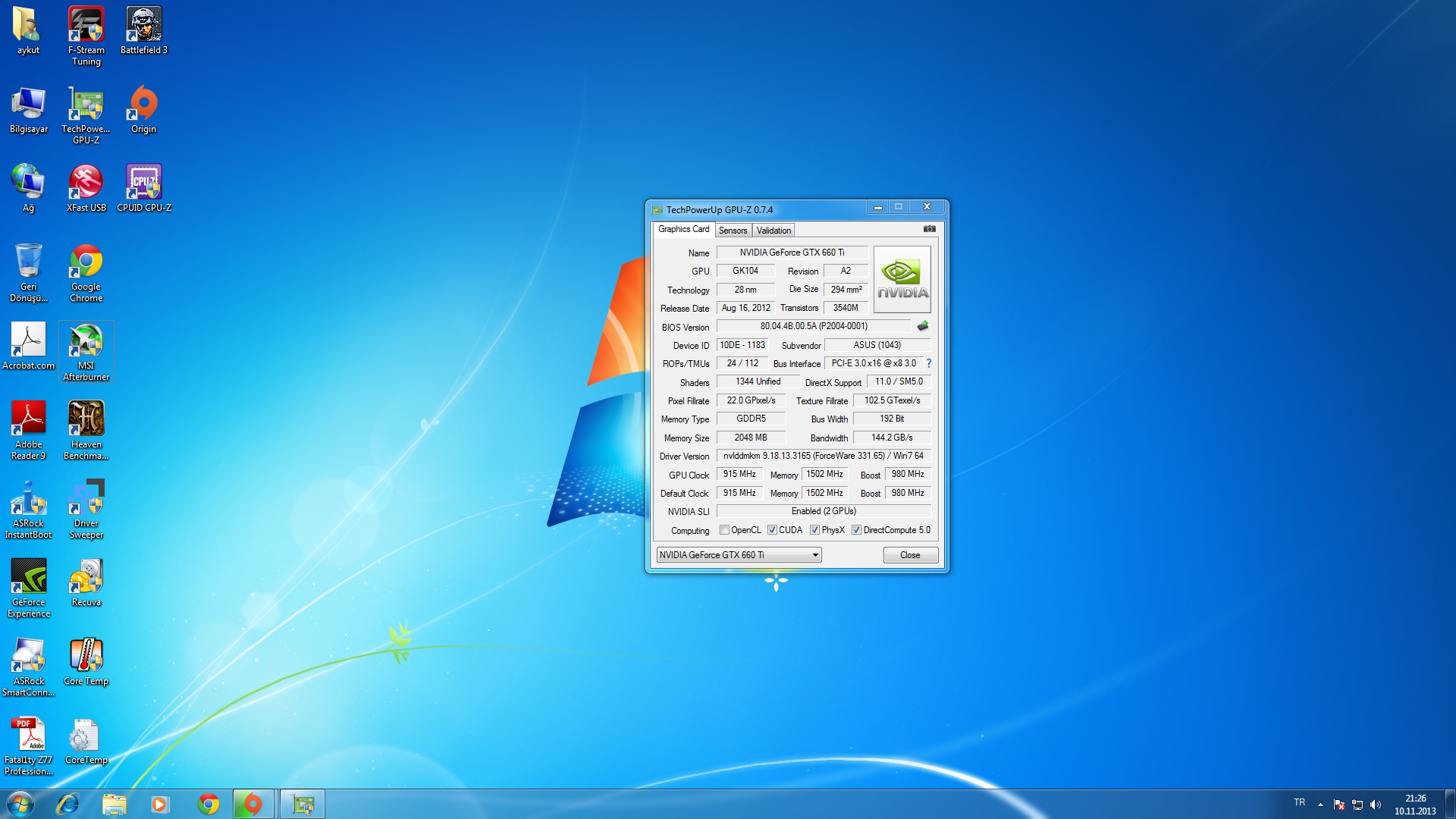Launch MSI Afterburner shortcut
The image size is (1456, 819).
86,352
